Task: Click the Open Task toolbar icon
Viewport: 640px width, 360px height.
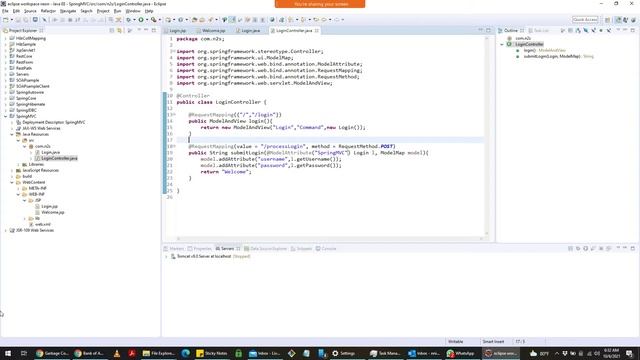Action: [202, 19]
